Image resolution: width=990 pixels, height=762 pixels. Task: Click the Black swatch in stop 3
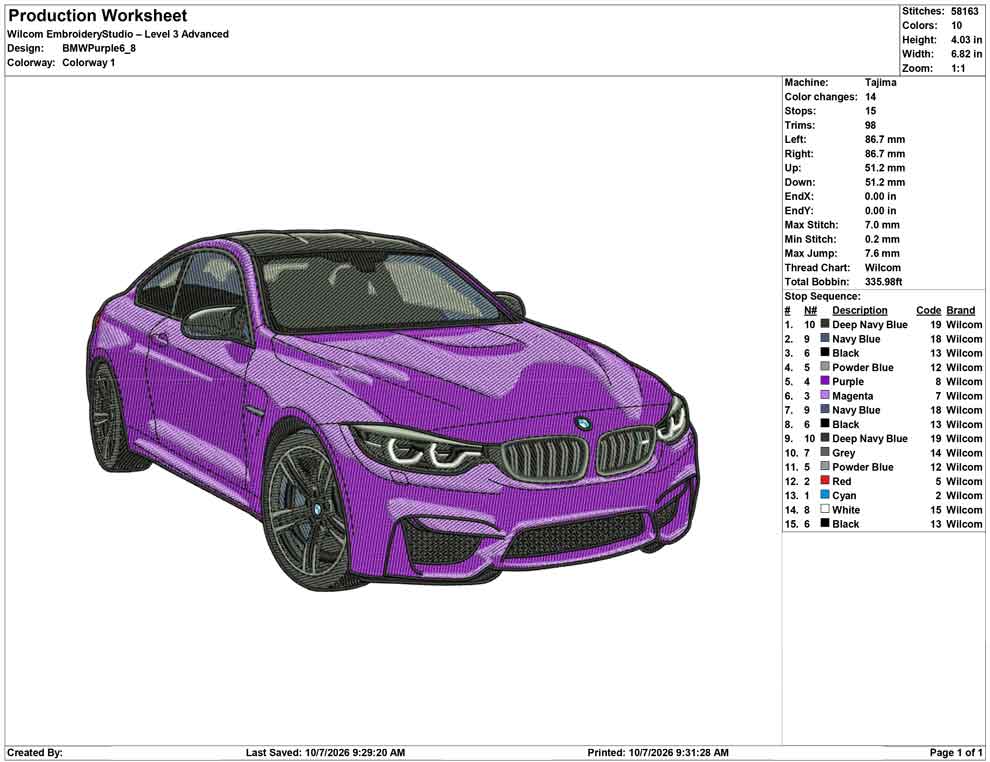825,352
